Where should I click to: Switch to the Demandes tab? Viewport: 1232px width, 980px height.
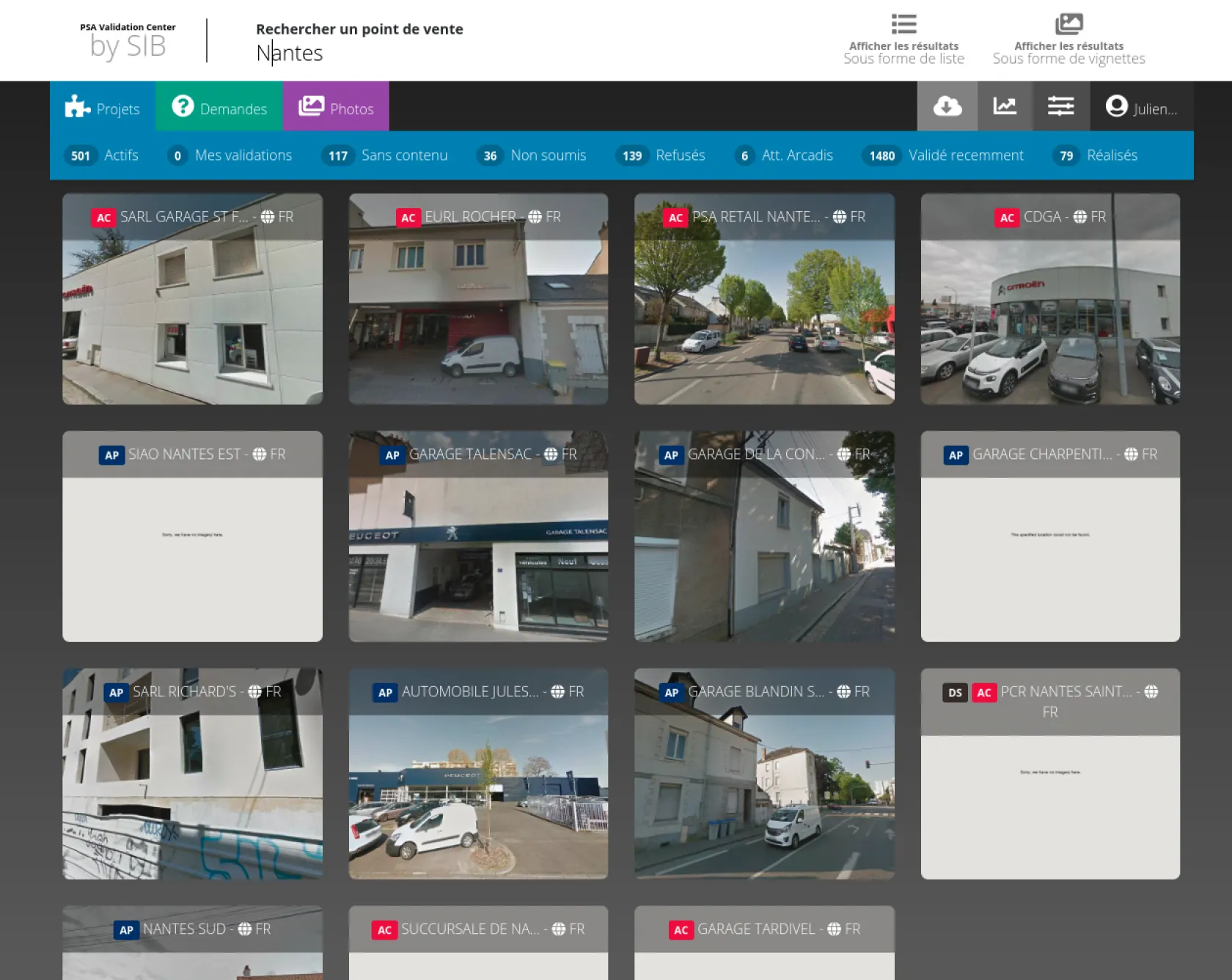[219, 107]
